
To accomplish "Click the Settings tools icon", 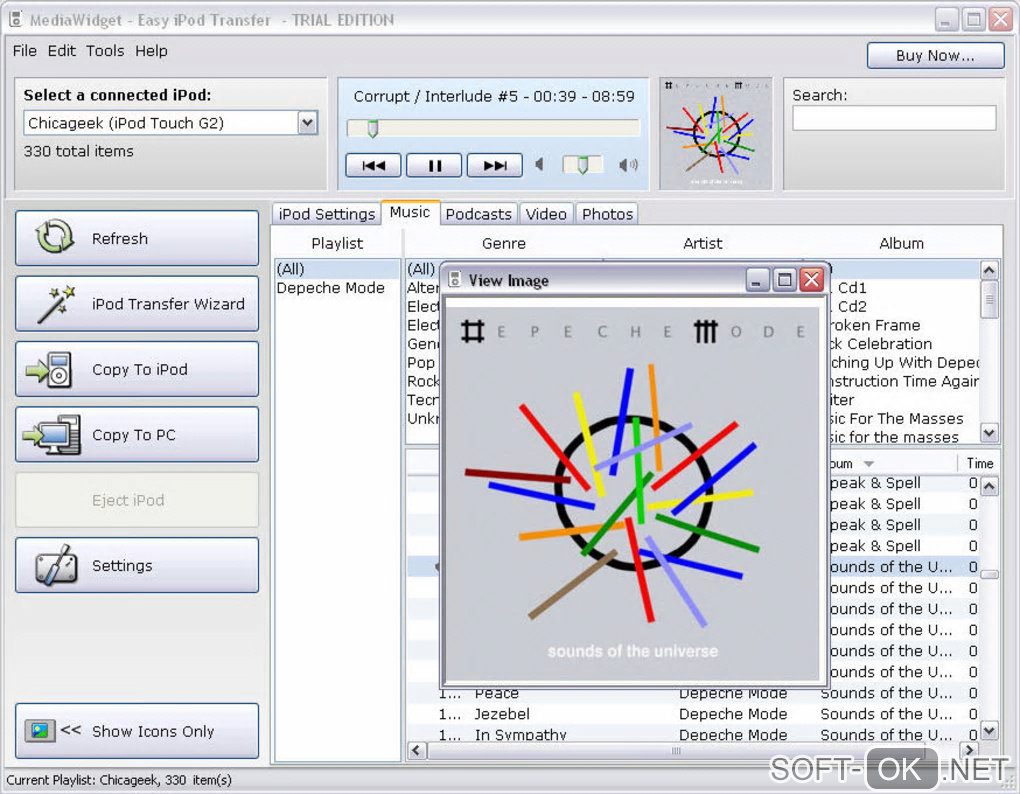I will pyautogui.click(x=57, y=564).
